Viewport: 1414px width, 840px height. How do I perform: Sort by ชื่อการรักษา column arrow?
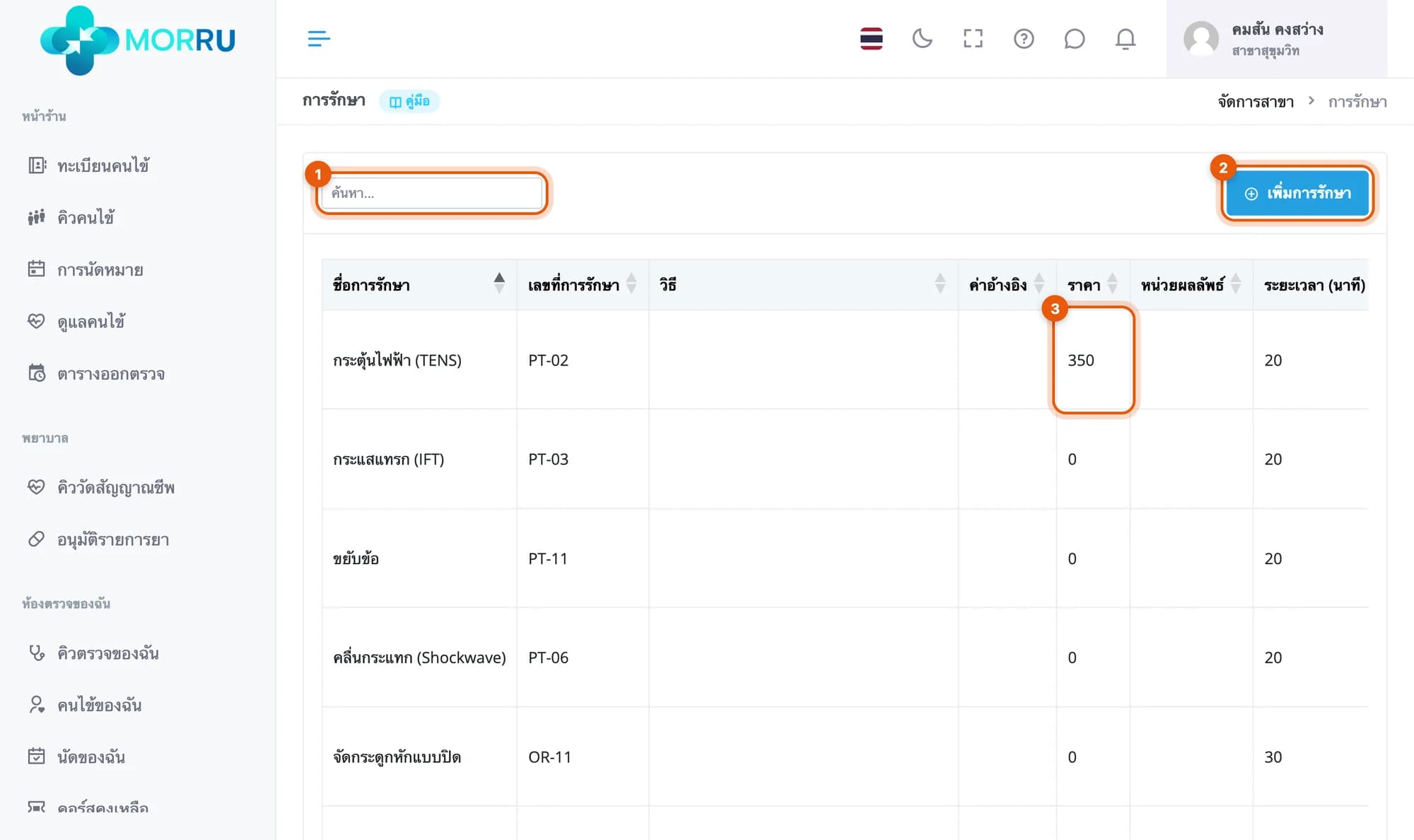(x=499, y=284)
